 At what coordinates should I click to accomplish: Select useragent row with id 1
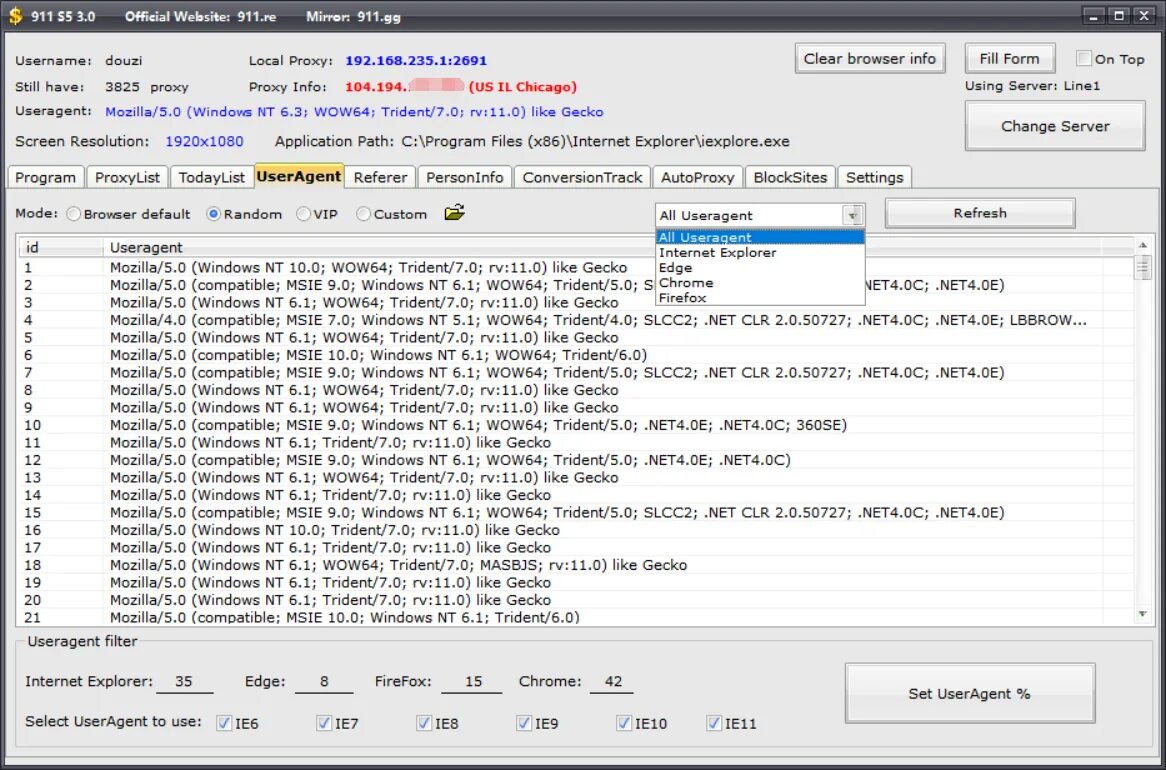coord(576,267)
